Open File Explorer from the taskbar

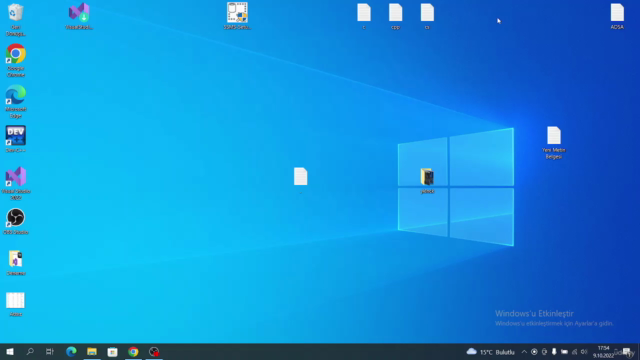tap(92, 352)
